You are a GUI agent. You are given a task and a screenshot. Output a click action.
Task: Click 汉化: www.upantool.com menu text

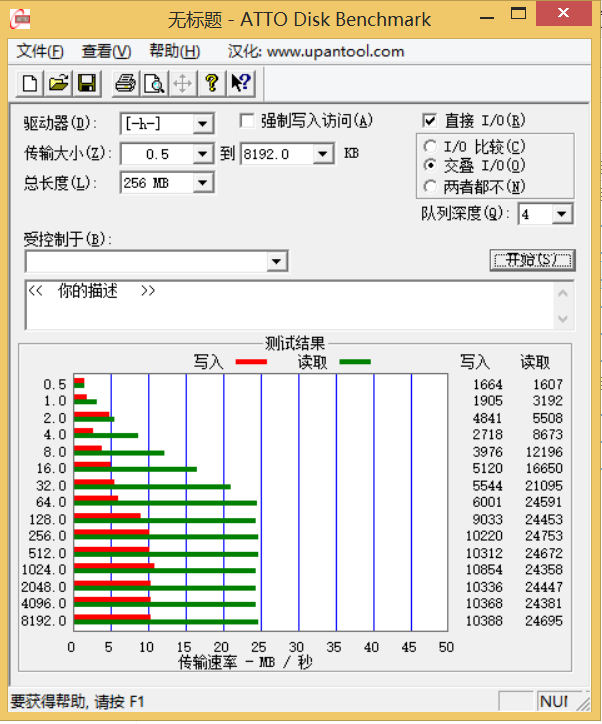[x=316, y=51]
